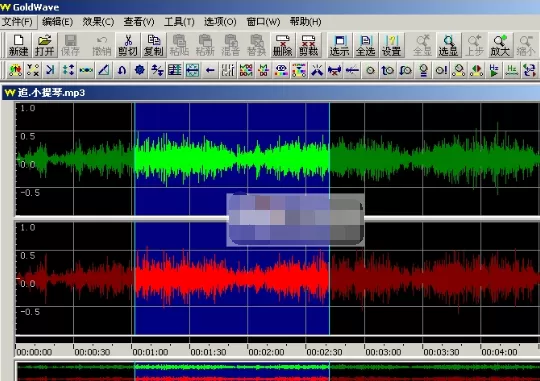The width and height of the screenshot is (540, 381).
Task: Click the 粘贴 (Paste) toolbar button
Action: (x=179, y=45)
